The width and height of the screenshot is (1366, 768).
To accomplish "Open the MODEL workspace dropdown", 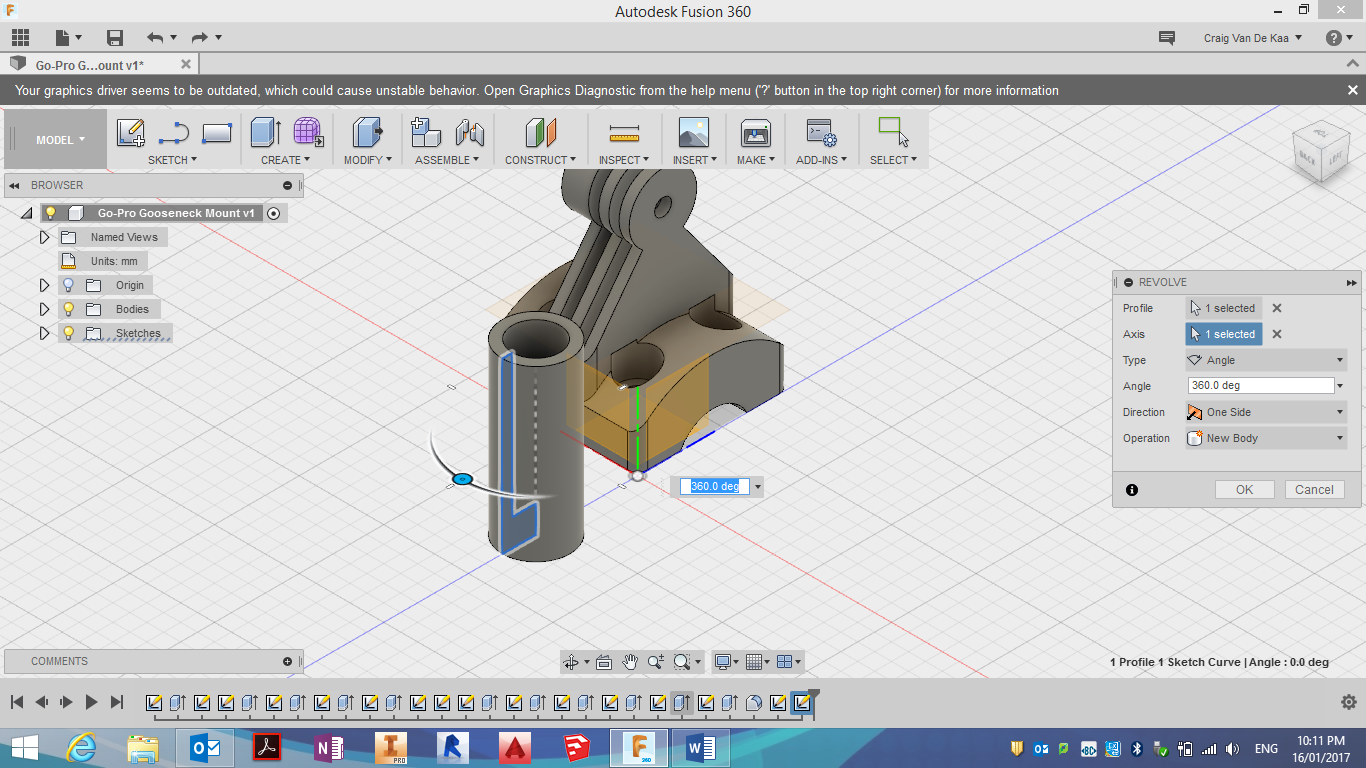I will tap(60, 140).
